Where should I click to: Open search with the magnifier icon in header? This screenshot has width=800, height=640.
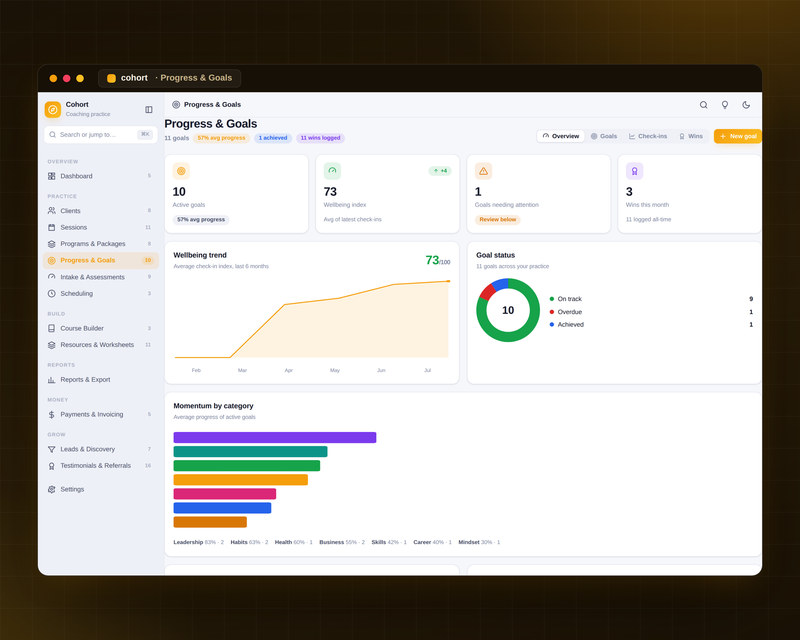click(x=704, y=105)
